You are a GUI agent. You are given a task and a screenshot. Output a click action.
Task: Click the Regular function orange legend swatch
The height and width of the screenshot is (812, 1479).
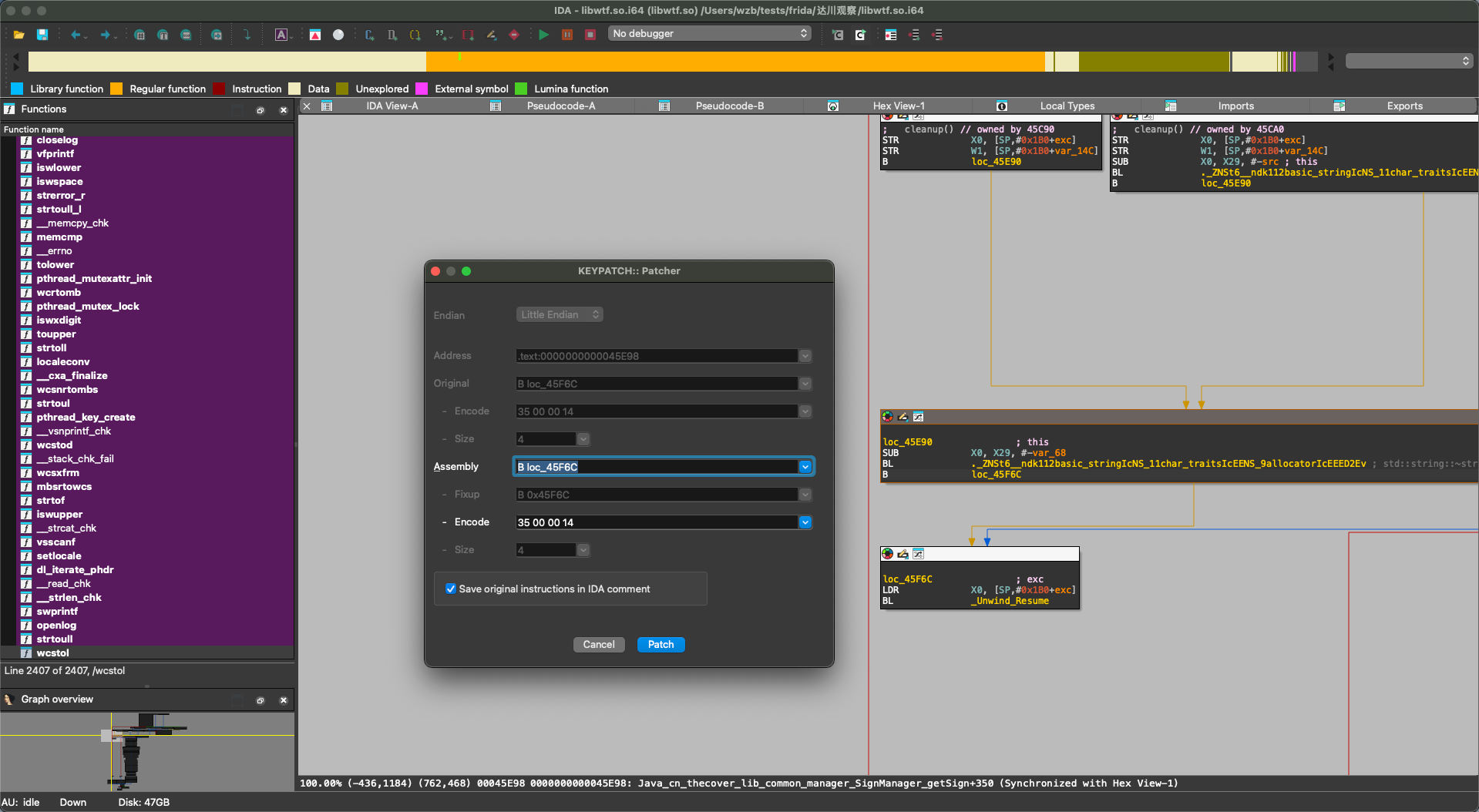click(116, 89)
